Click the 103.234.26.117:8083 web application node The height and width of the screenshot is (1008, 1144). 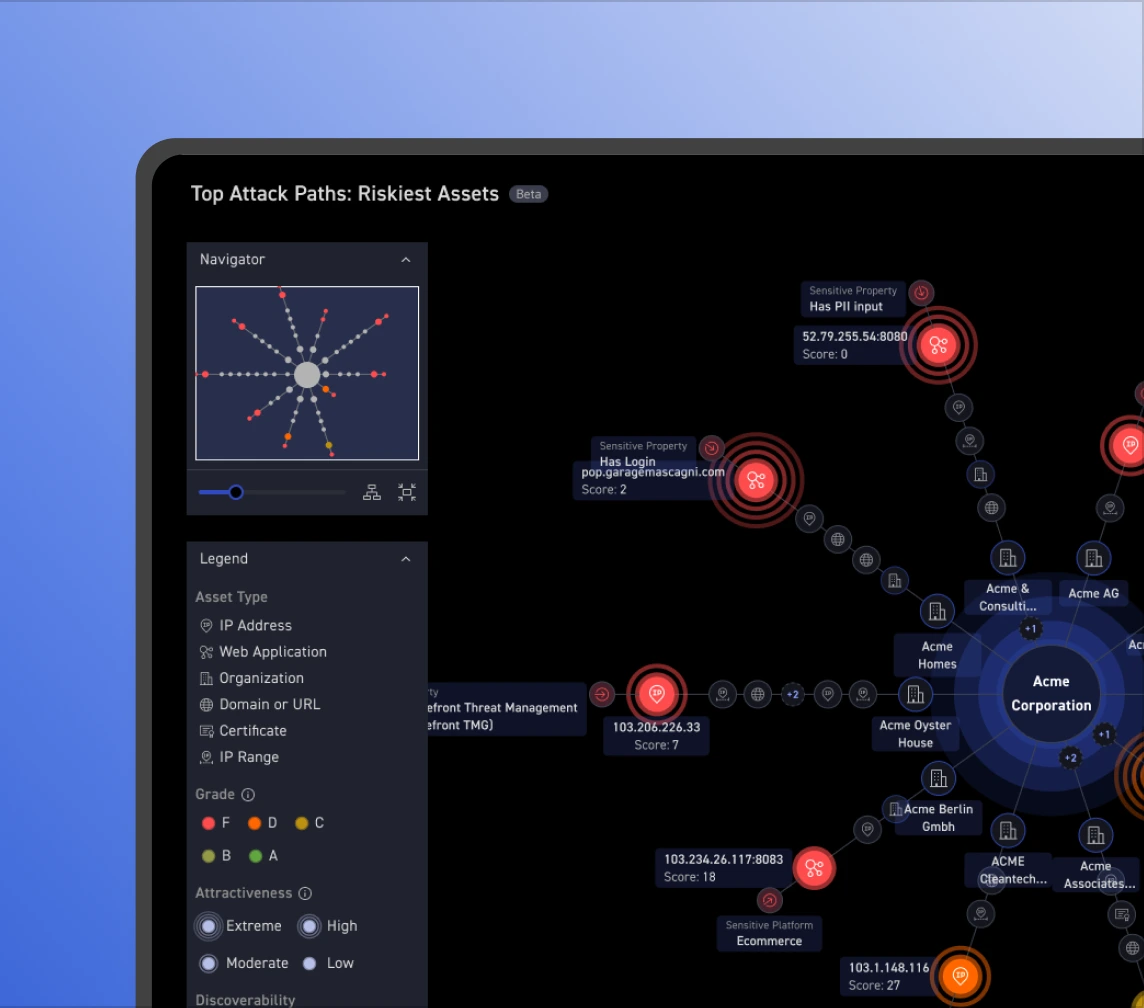(x=814, y=868)
